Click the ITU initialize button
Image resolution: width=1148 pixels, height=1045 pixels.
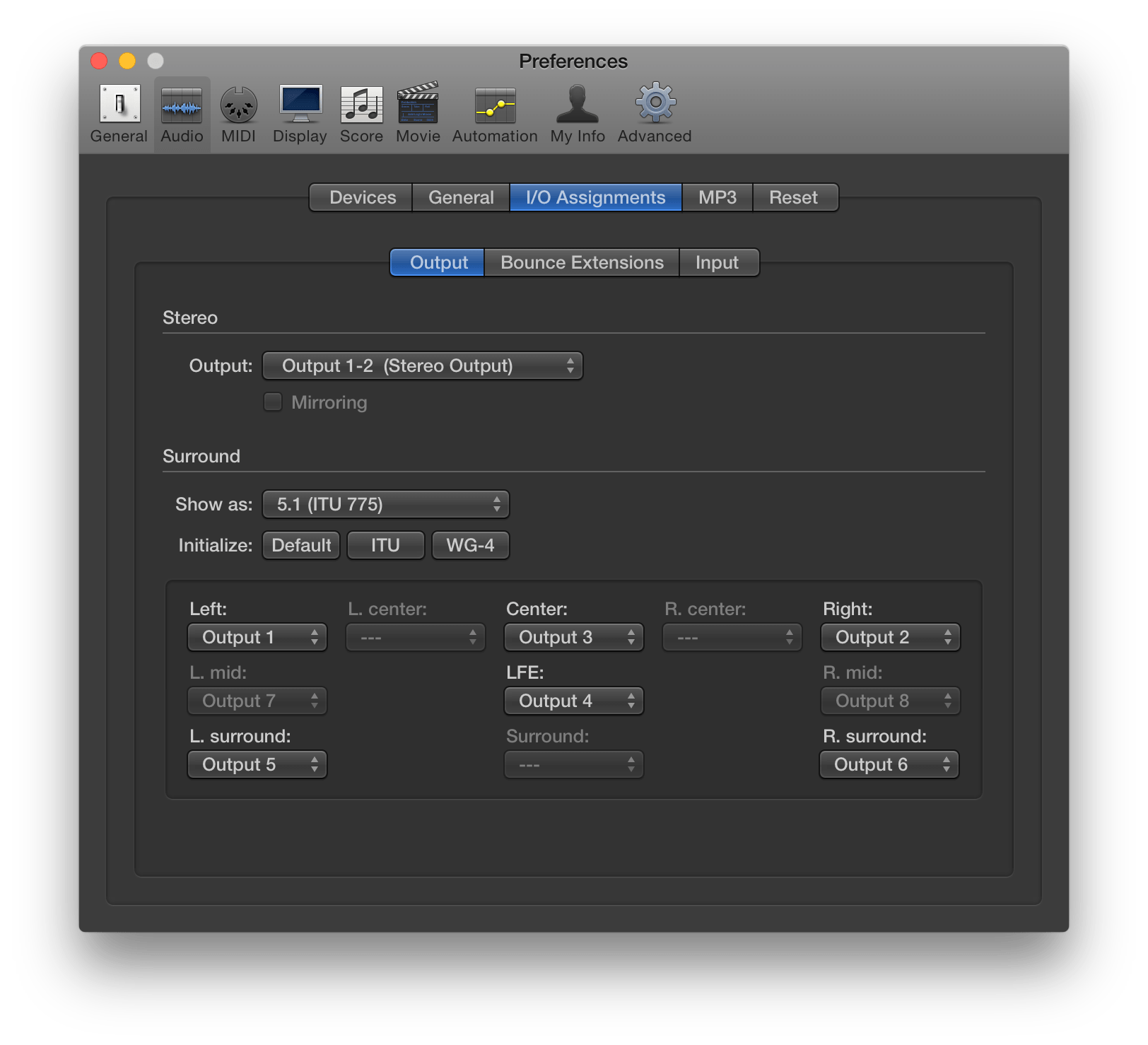(385, 544)
